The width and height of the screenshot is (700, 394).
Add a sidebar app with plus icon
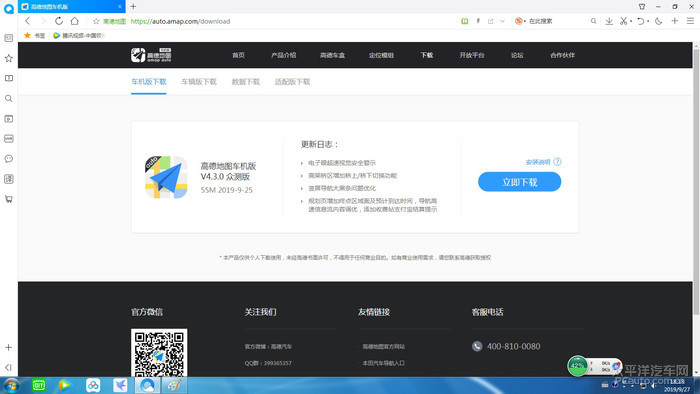(x=8, y=347)
